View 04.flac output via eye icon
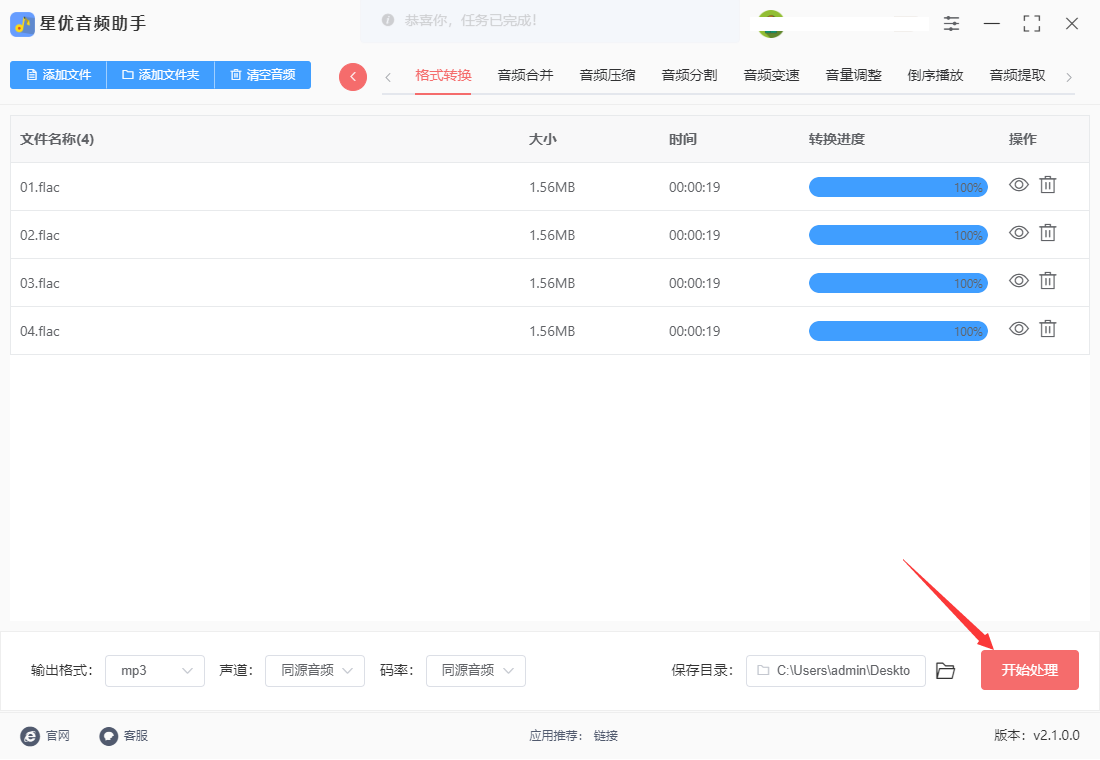This screenshot has height=760, width=1100. click(x=1018, y=329)
